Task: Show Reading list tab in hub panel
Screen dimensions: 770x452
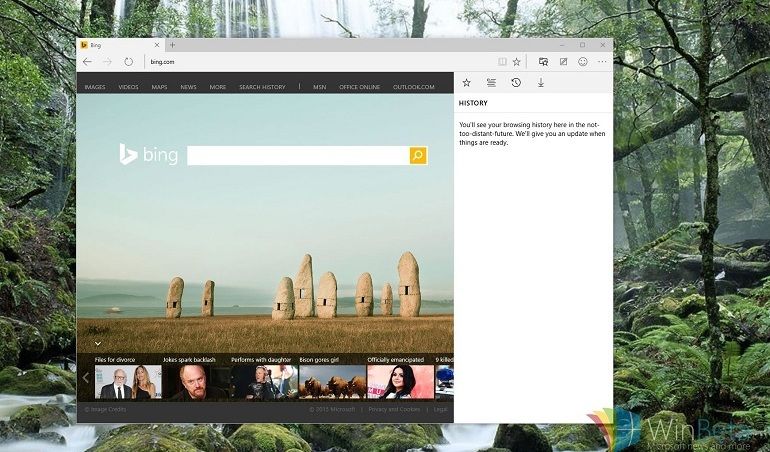Action: coord(491,83)
